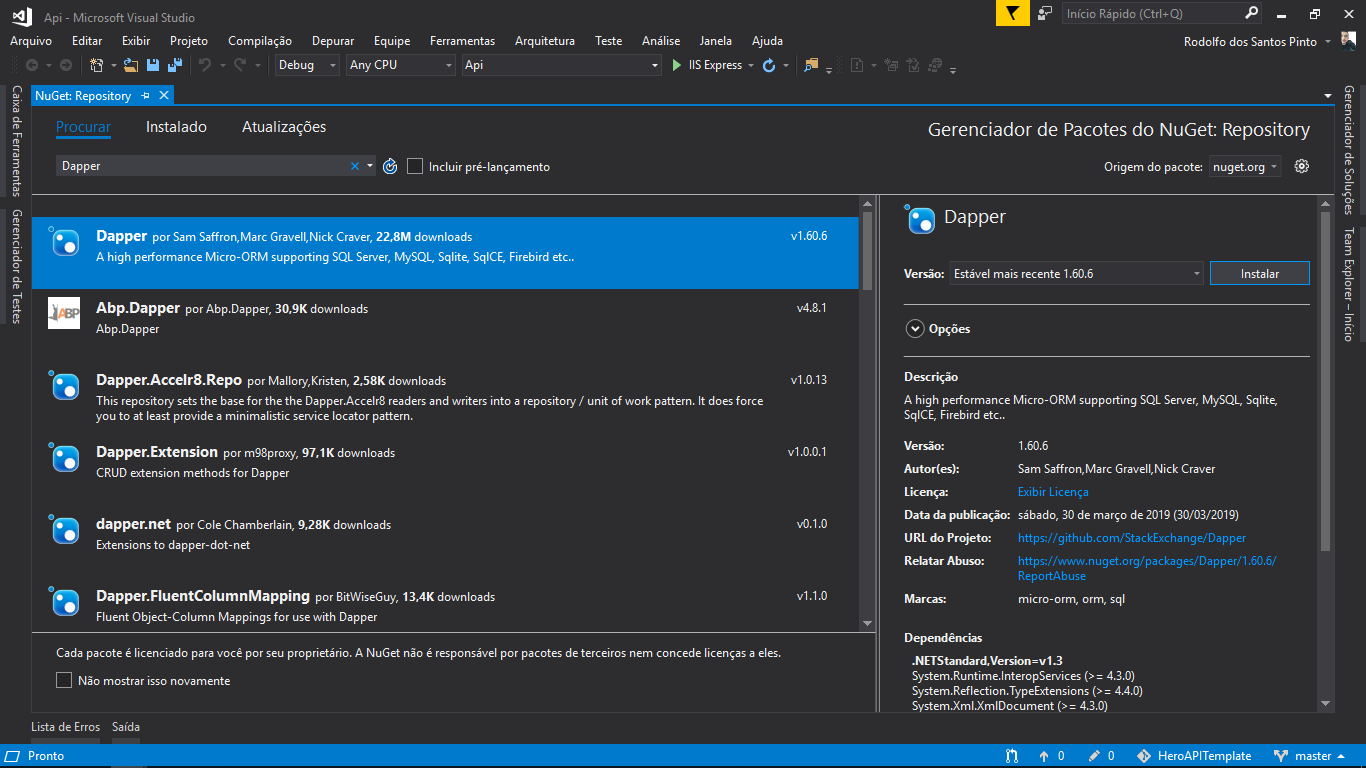Open Gerenciador de Soluções side tab
Image resolution: width=1366 pixels, height=768 pixels.
1348,150
